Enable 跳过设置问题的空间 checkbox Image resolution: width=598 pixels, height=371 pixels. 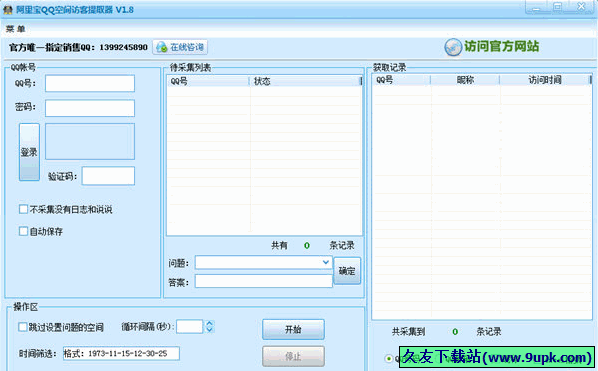coord(23,327)
